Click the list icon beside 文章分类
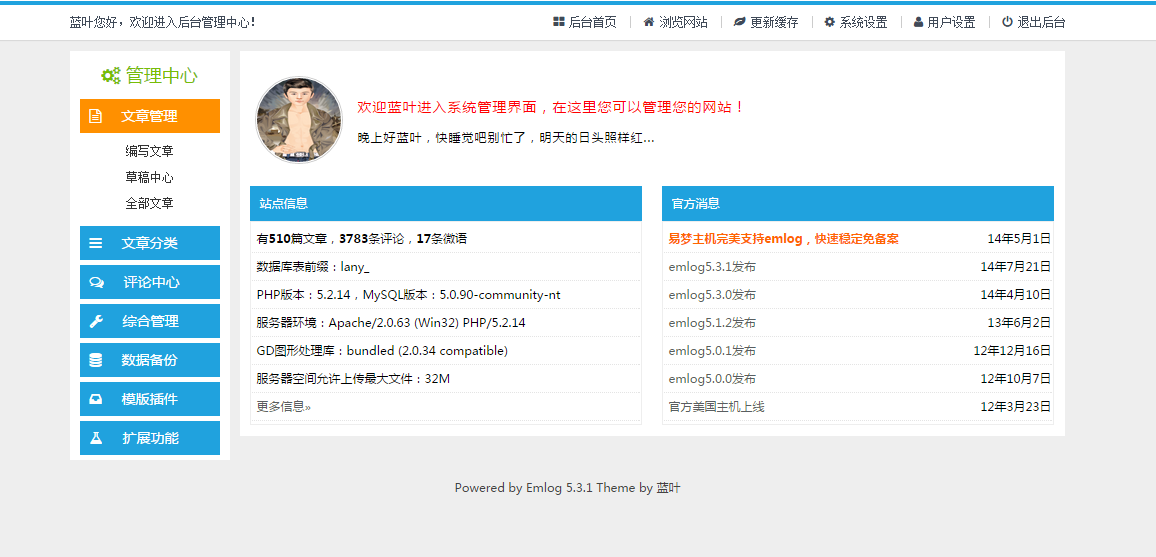This screenshot has width=1156, height=557. tap(96, 243)
